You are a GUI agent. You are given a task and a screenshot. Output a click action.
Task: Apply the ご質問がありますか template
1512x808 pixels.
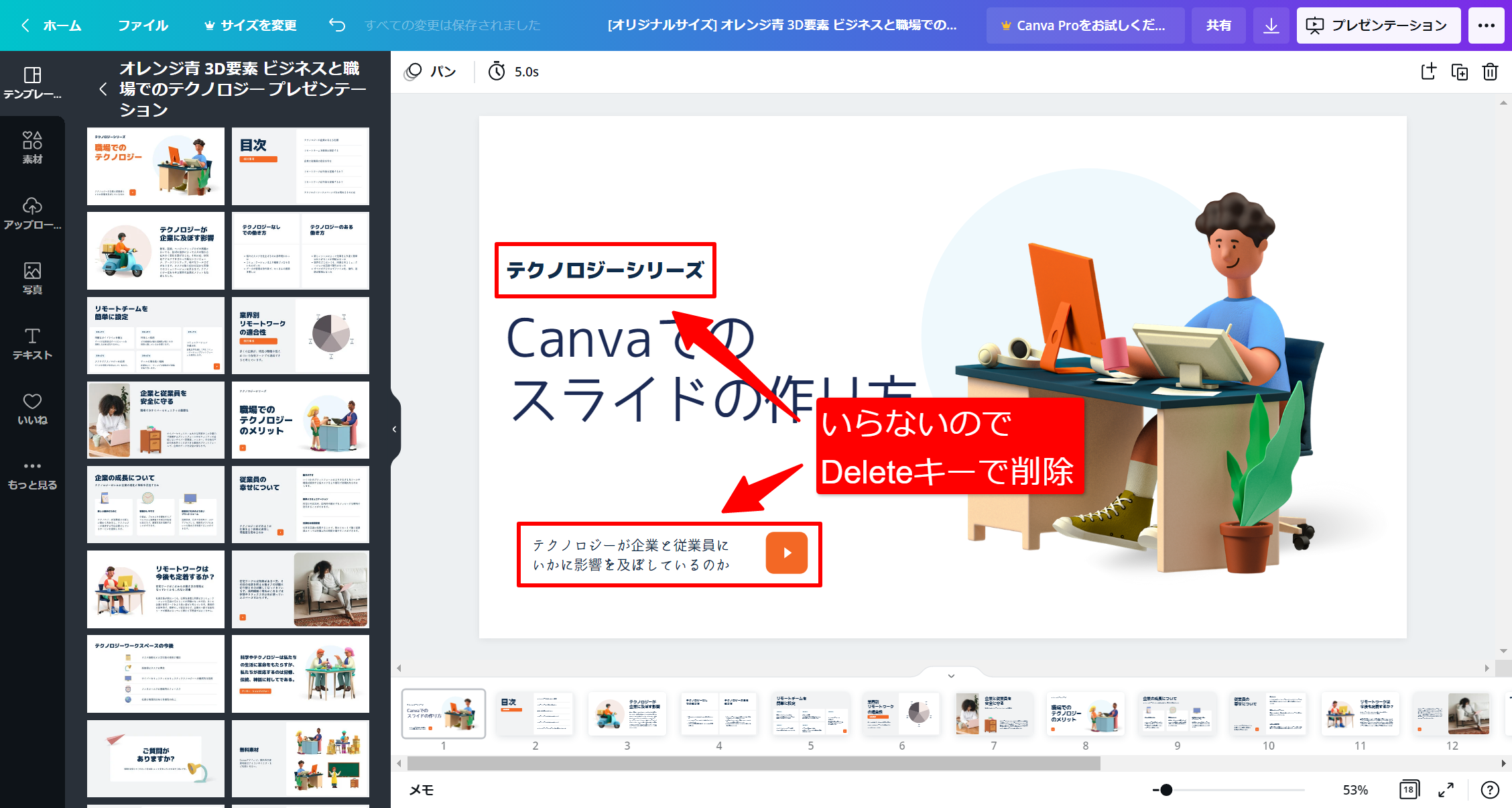(155, 759)
